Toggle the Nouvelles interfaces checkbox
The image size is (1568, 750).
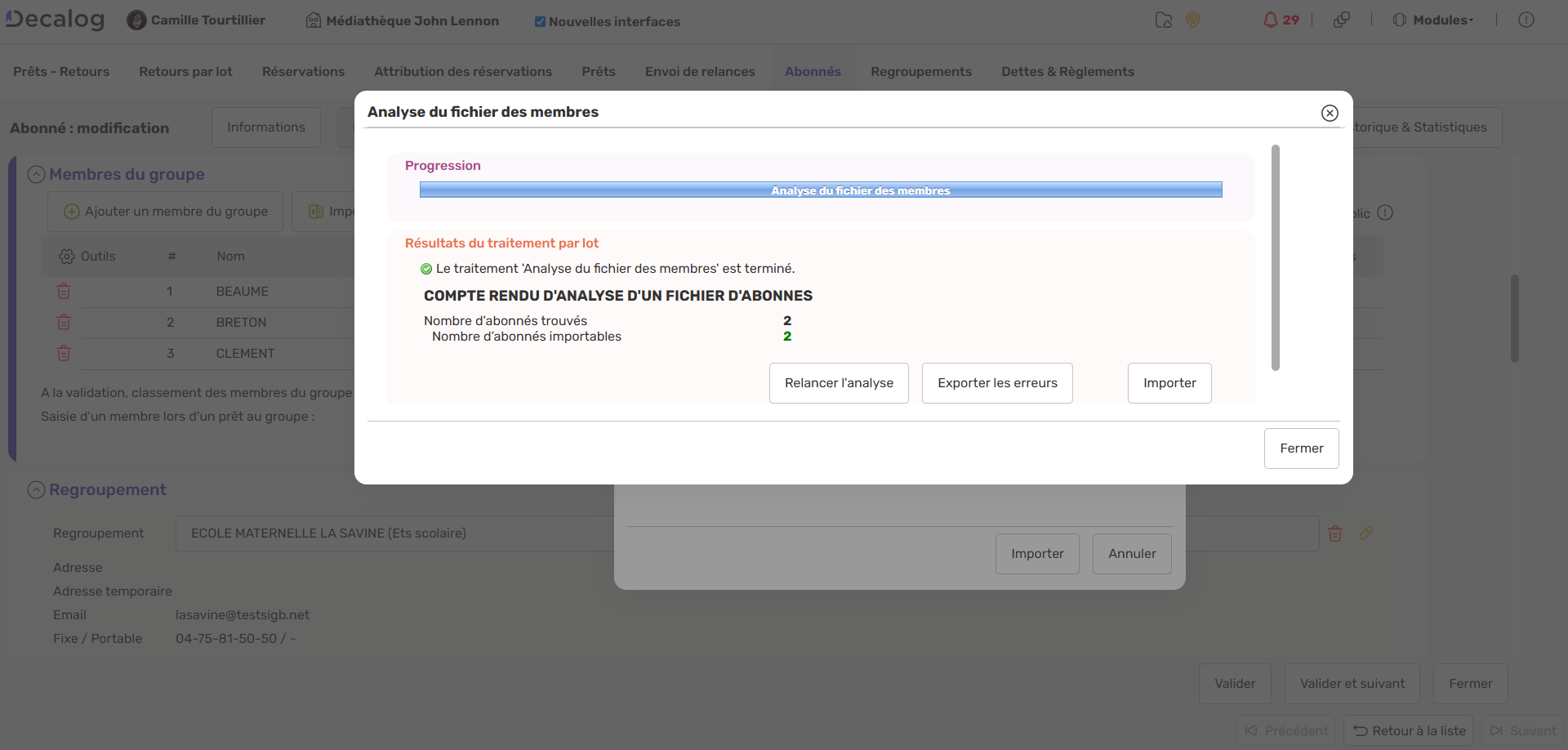540,22
